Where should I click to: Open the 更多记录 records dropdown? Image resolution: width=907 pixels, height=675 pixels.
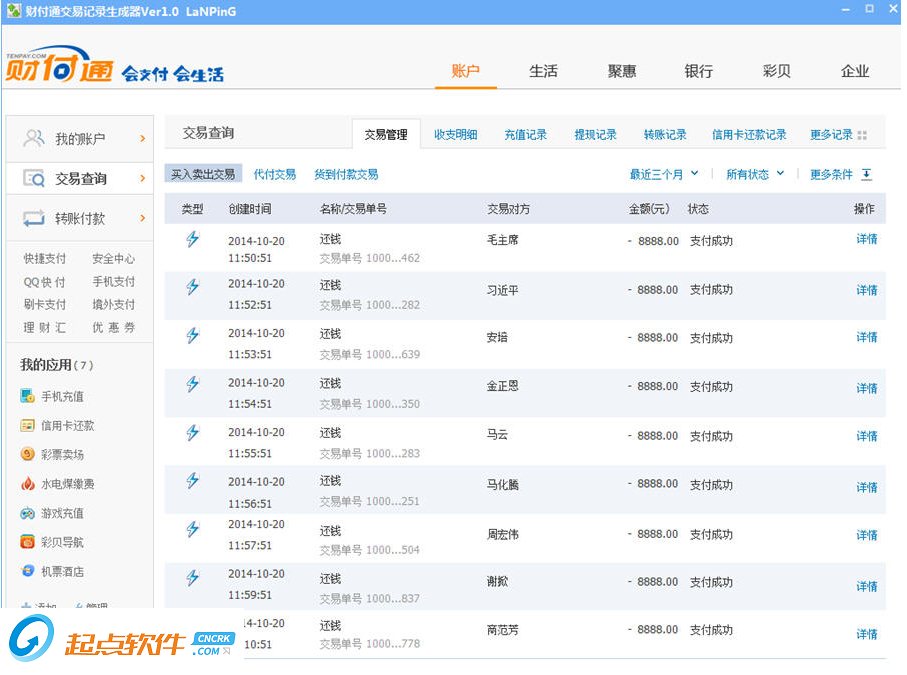831,133
